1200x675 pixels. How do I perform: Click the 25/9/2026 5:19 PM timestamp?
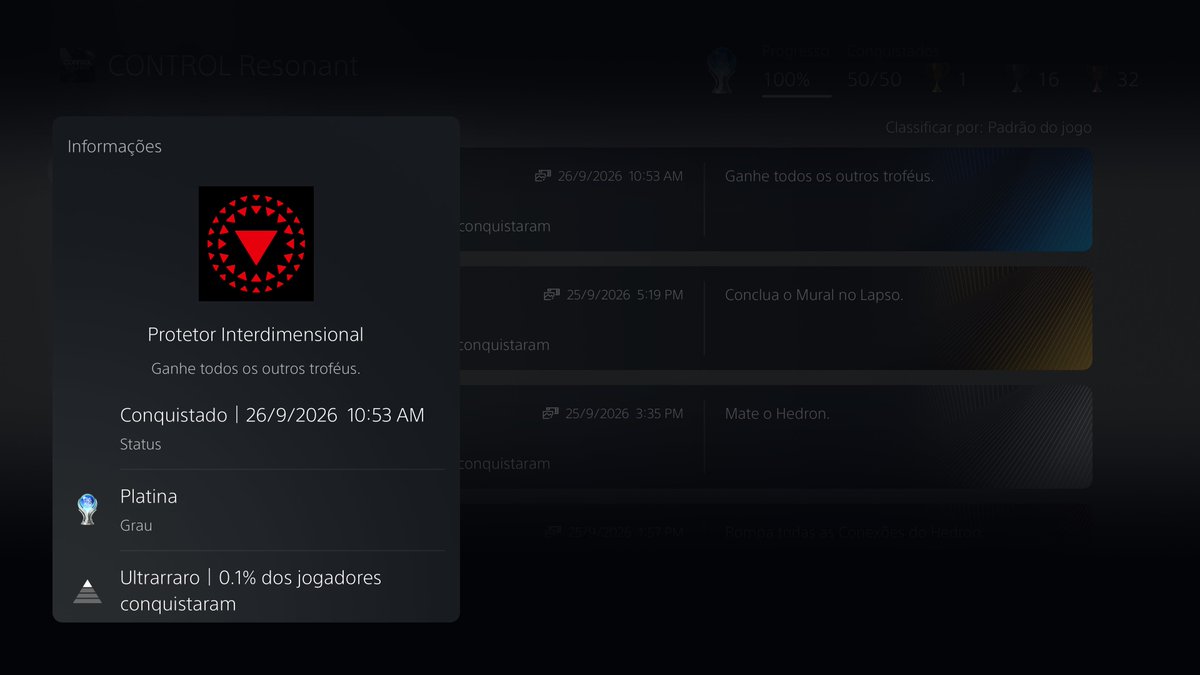625,295
